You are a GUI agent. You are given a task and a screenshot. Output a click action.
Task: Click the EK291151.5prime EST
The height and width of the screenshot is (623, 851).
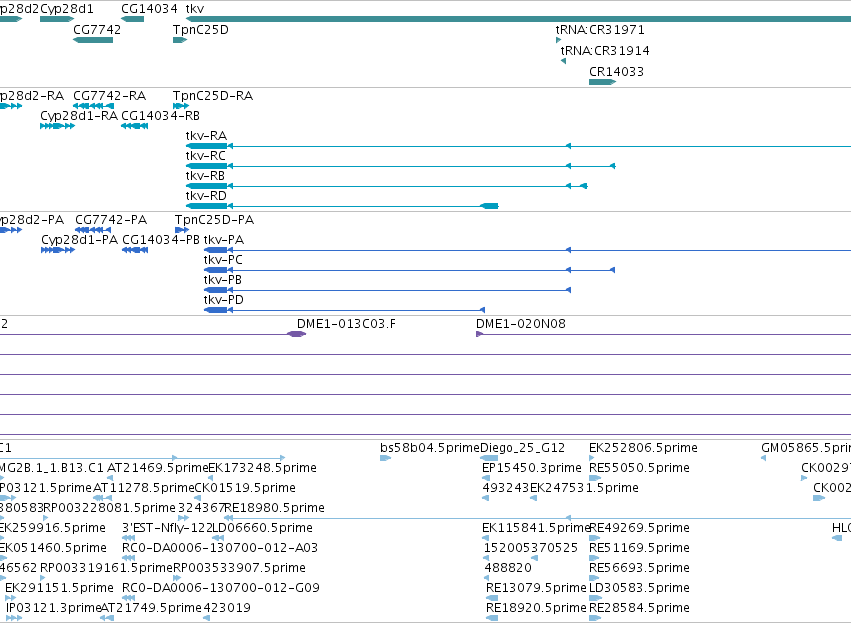coord(10,598)
